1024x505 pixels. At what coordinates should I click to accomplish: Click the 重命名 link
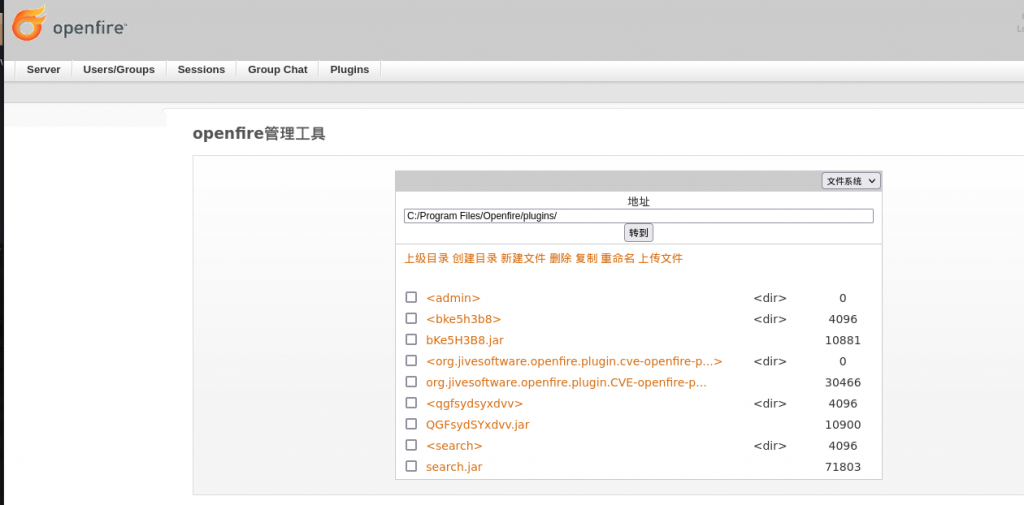pyautogui.click(x=618, y=258)
